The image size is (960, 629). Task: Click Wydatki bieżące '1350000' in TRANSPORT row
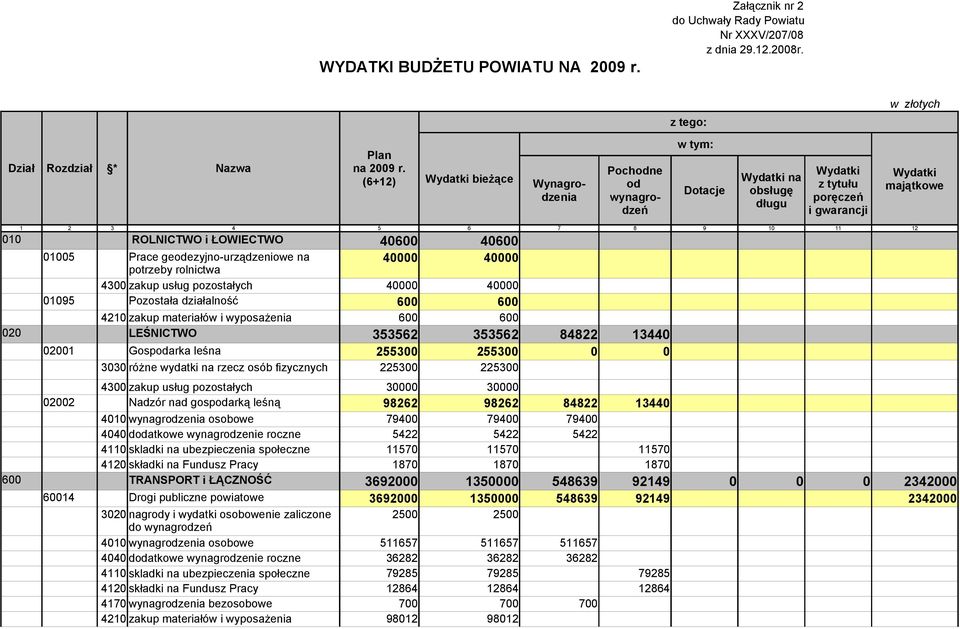(492, 481)
